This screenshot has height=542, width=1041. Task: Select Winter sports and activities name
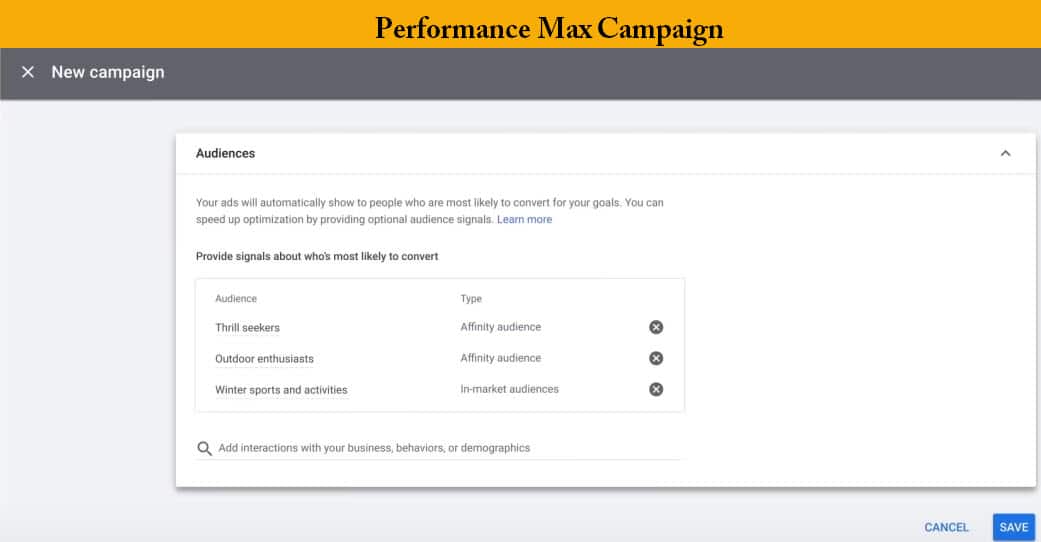point(281,390)
